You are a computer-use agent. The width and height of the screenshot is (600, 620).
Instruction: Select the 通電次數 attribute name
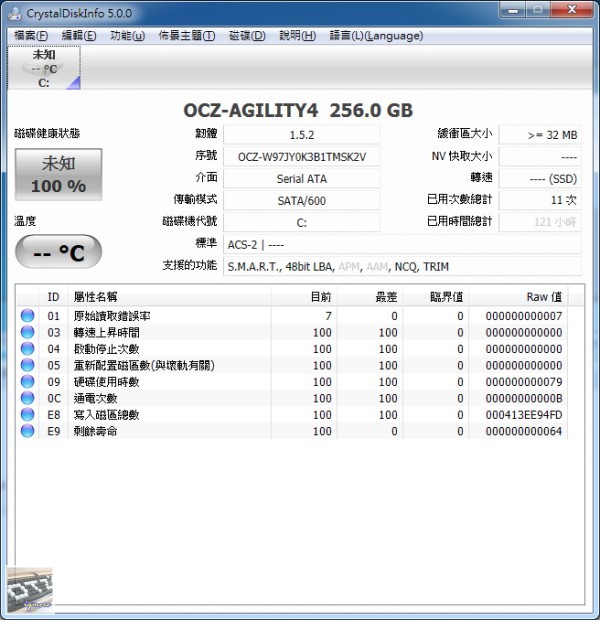[x=95, y=398]
